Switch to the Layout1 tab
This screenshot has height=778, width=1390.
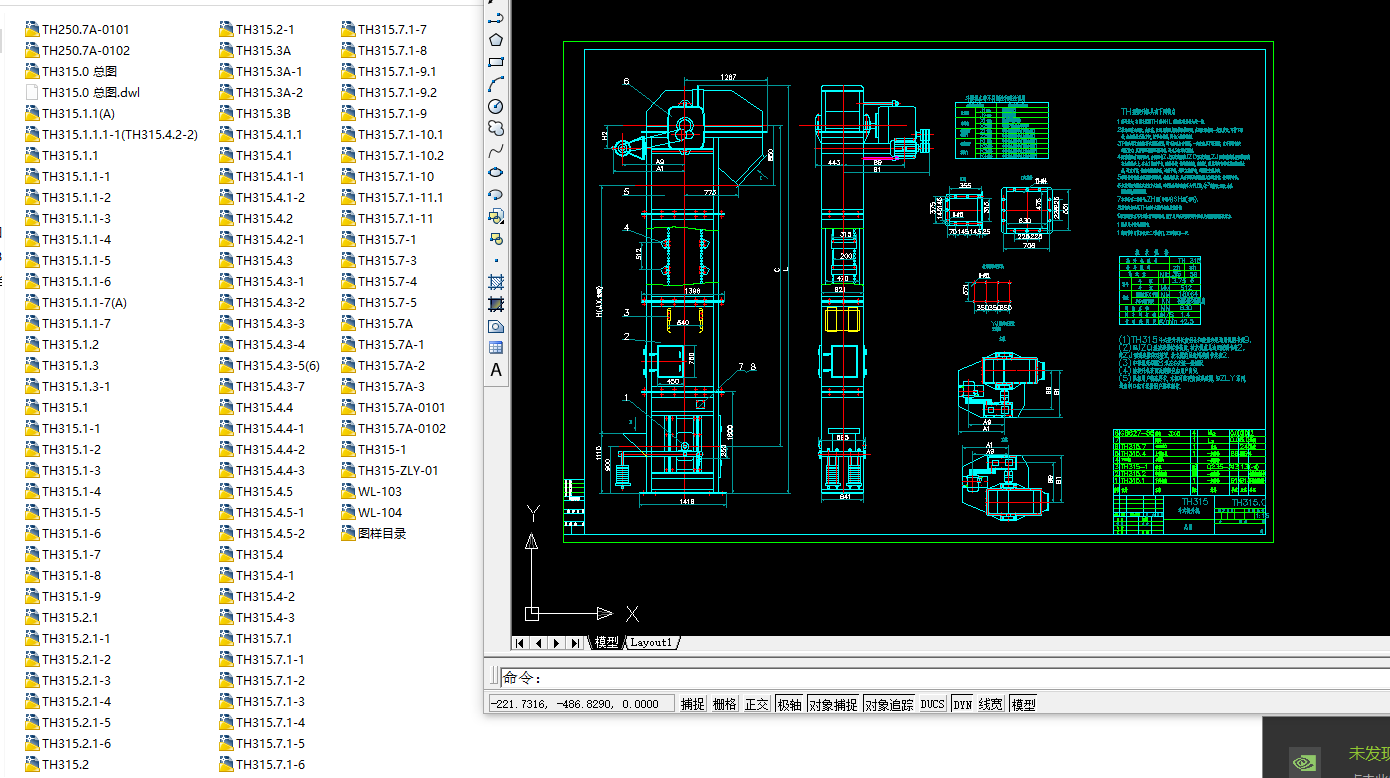(651, 643)
